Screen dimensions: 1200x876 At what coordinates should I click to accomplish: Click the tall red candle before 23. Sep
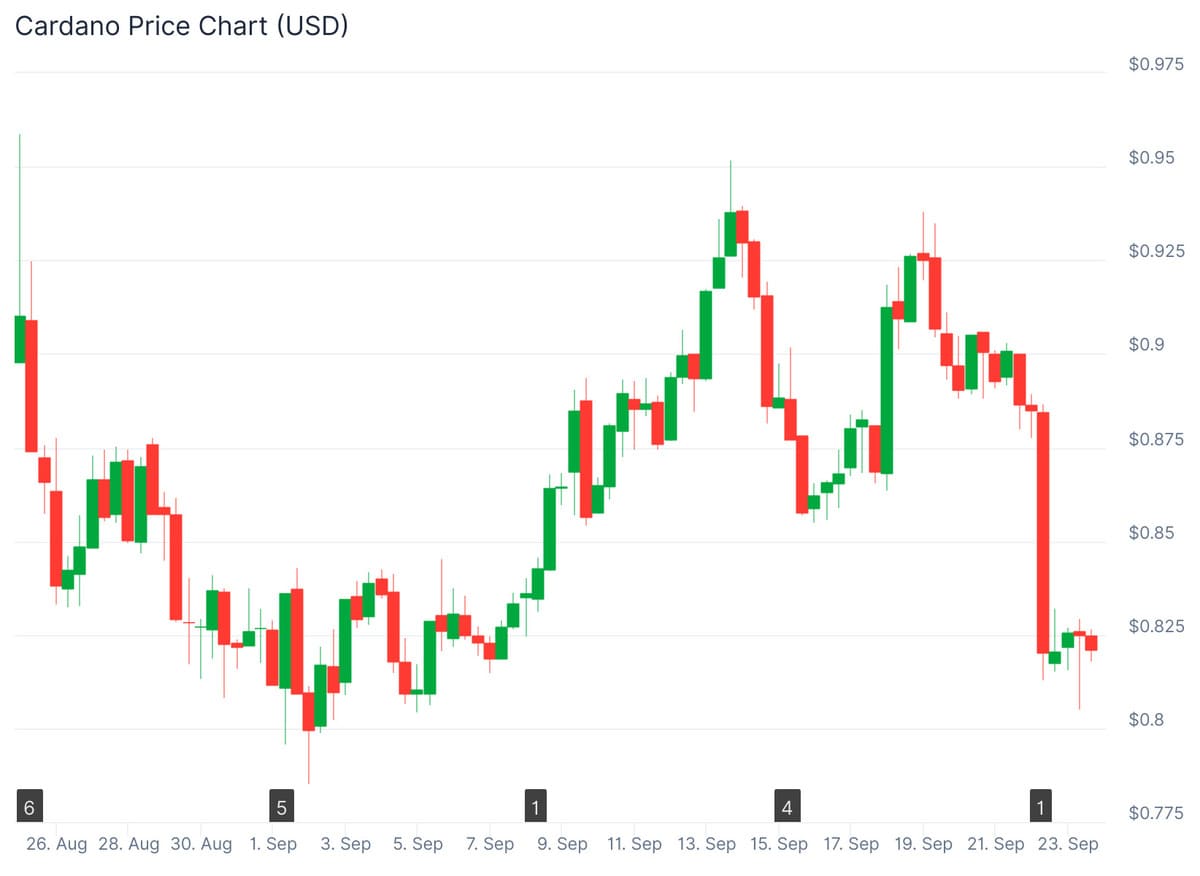pos(1043,532)
